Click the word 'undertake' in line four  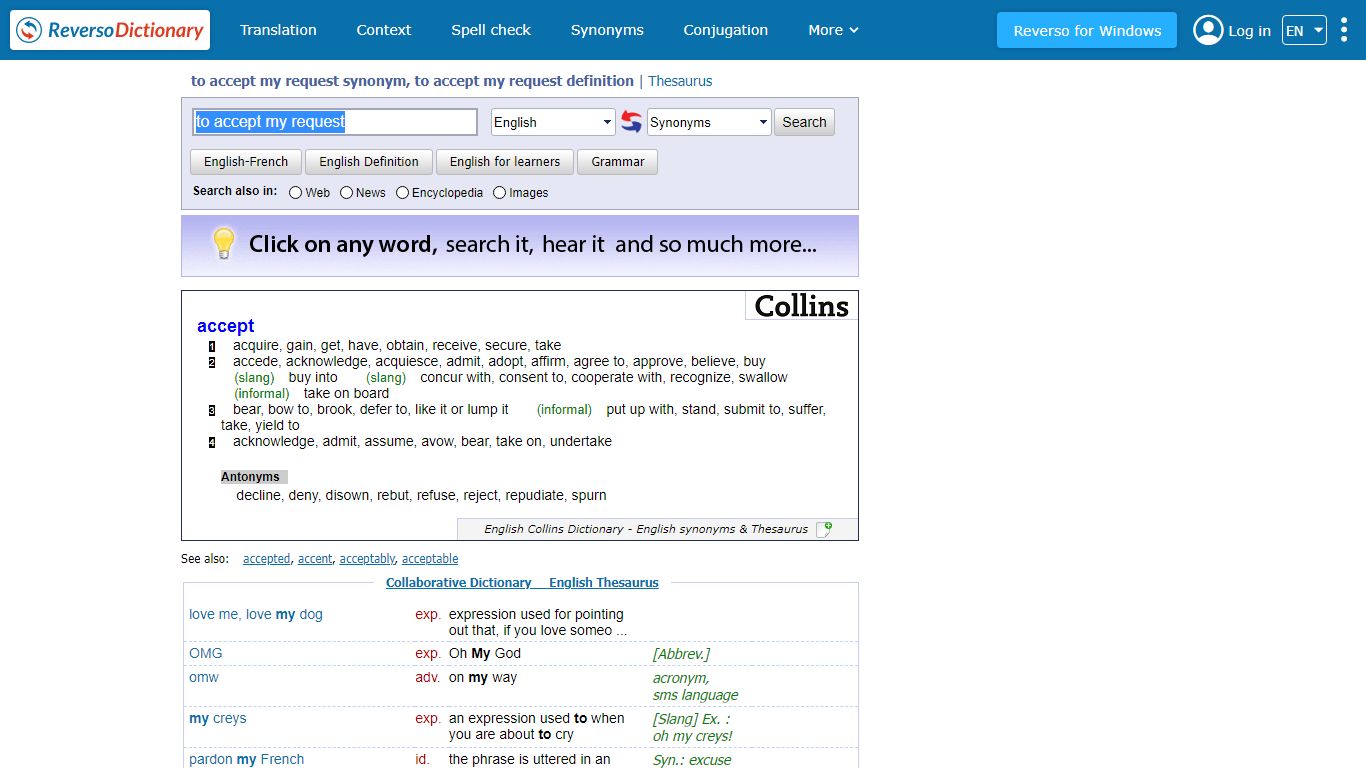point(581,441)
